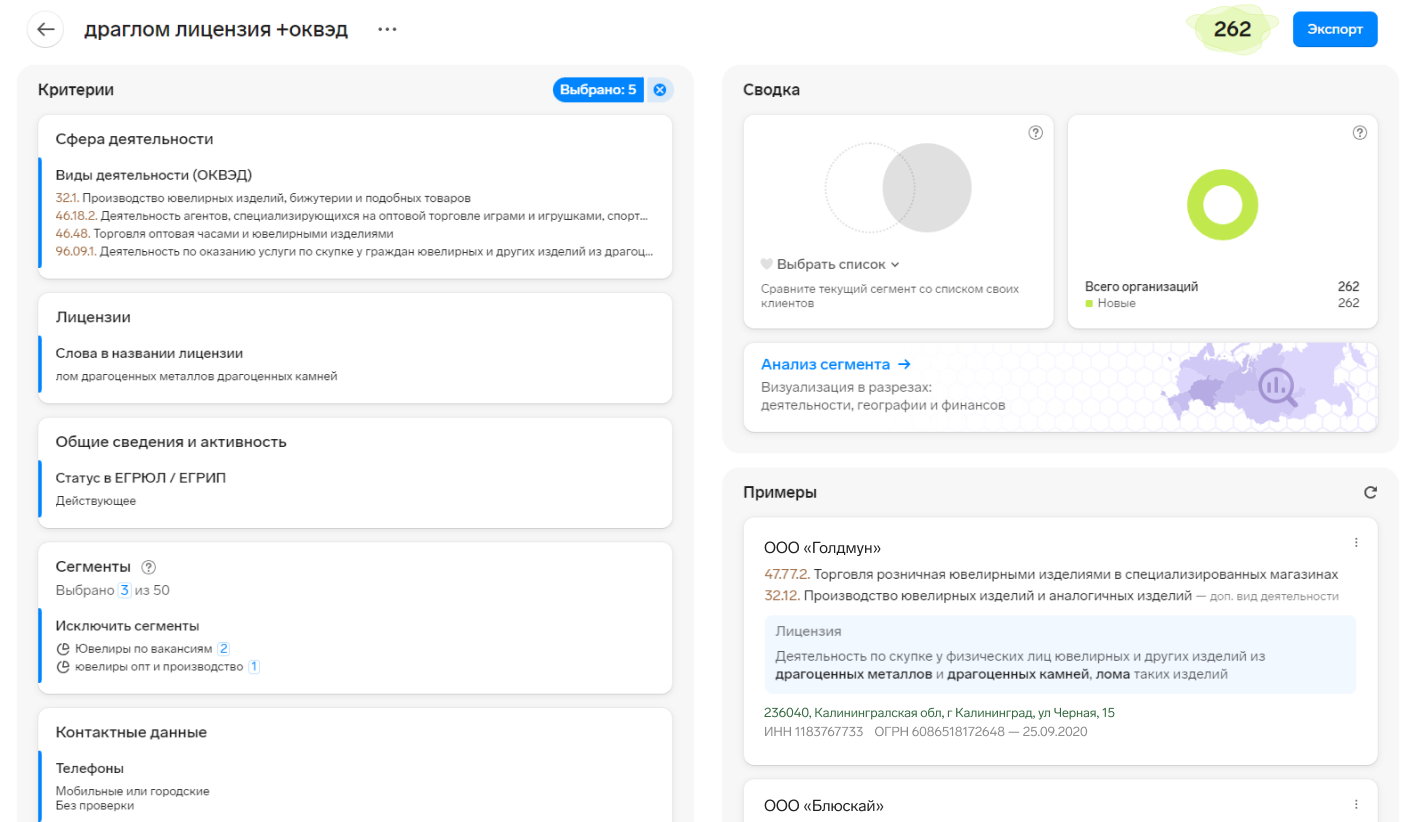Open the Исключить сегменты criterion
The image size is (1418, 822).
point(127,626)
